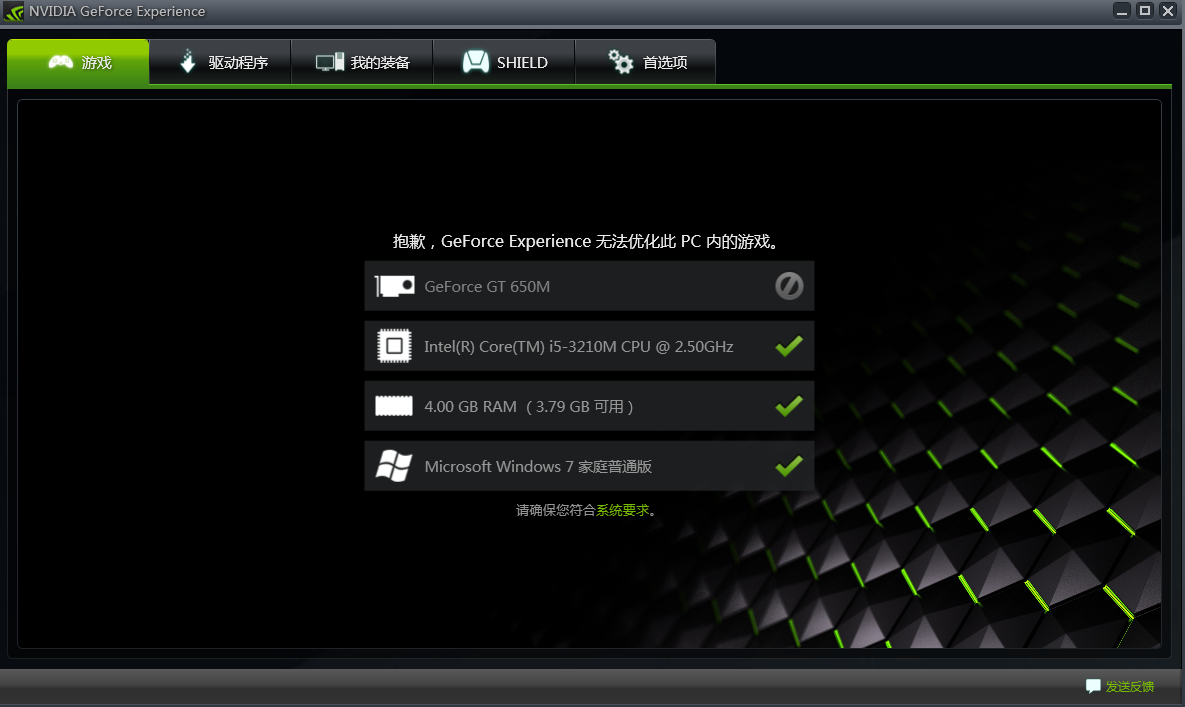This screenshot has width=1185, height=707.
Task: Open the 首选项 preferences tab
Action: pyautogui.click(x=645, y=62)
